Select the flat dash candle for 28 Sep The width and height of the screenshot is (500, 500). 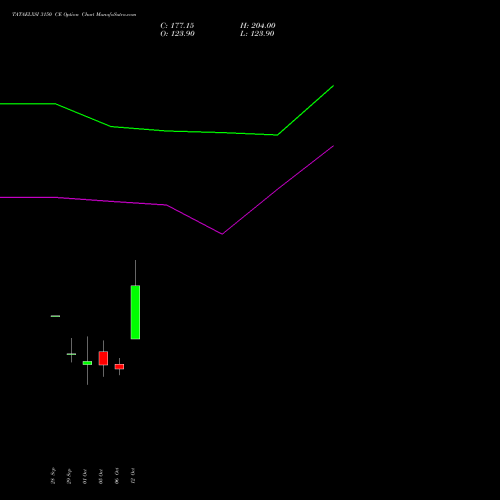[55, 316]
